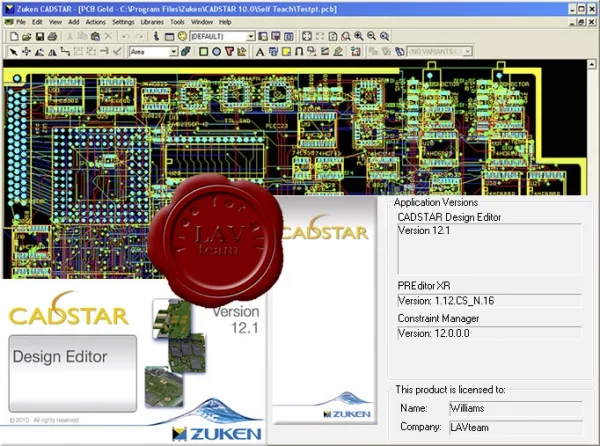Click the zoom out magnifier icon
600x446 pixels.
click(x=371, y=36)
